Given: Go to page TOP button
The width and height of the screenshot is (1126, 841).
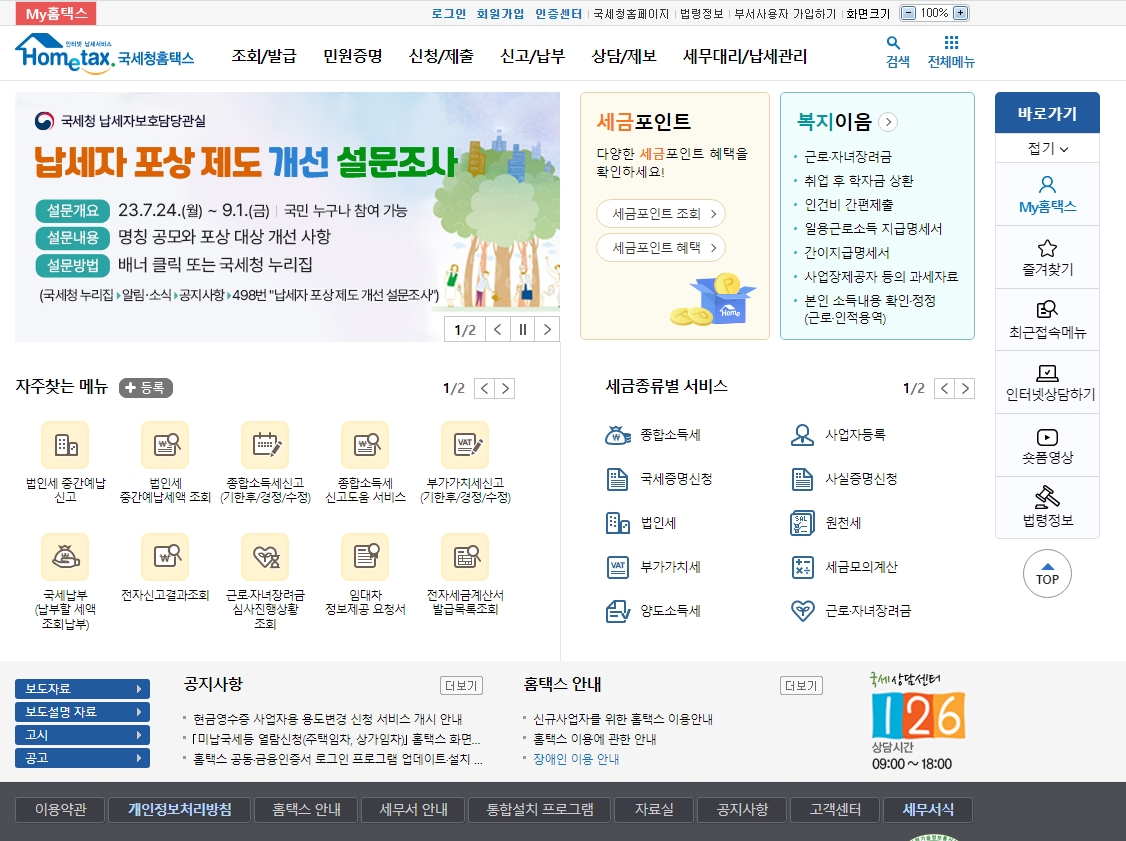Looking at the screenshot, I should [x=1047, y=574].
